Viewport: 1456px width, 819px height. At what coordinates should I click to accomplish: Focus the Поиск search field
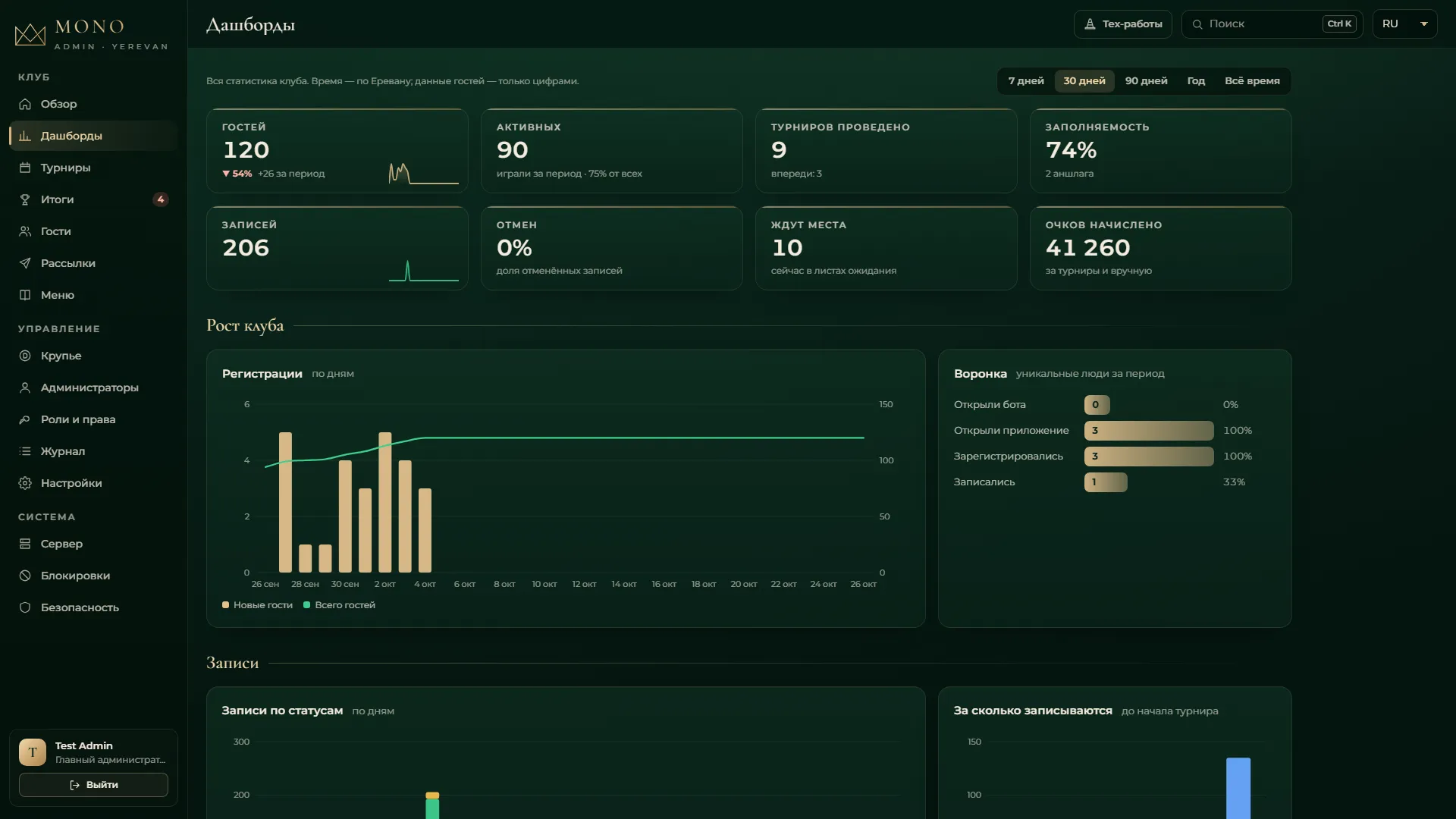[1272, 24]
